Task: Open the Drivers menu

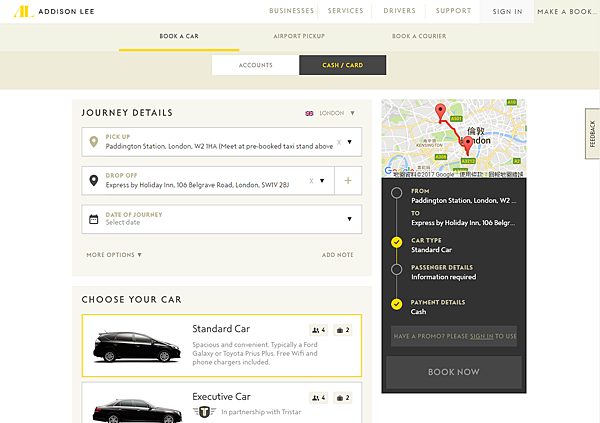Action: 399,11
